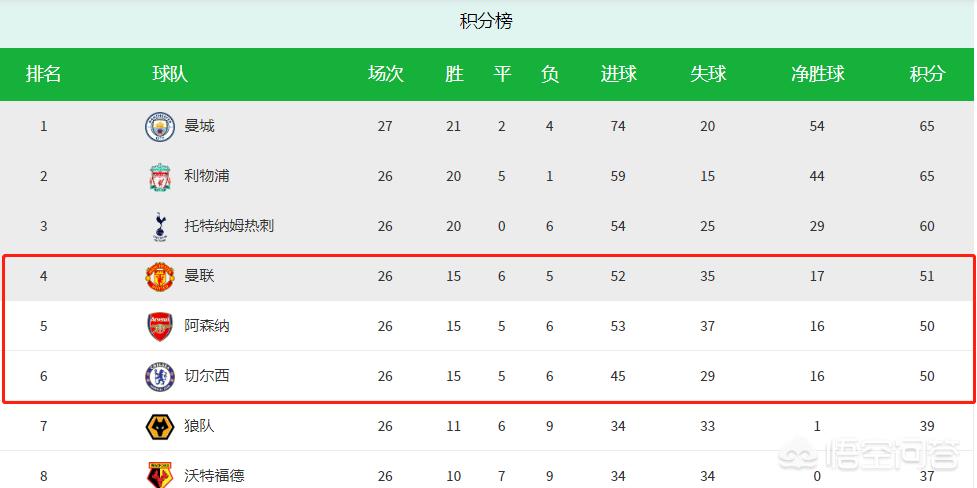Viewport: 977px width, 488px height.
Task: Click the Arsenal club crest
Action: click(x=160, y=326)
